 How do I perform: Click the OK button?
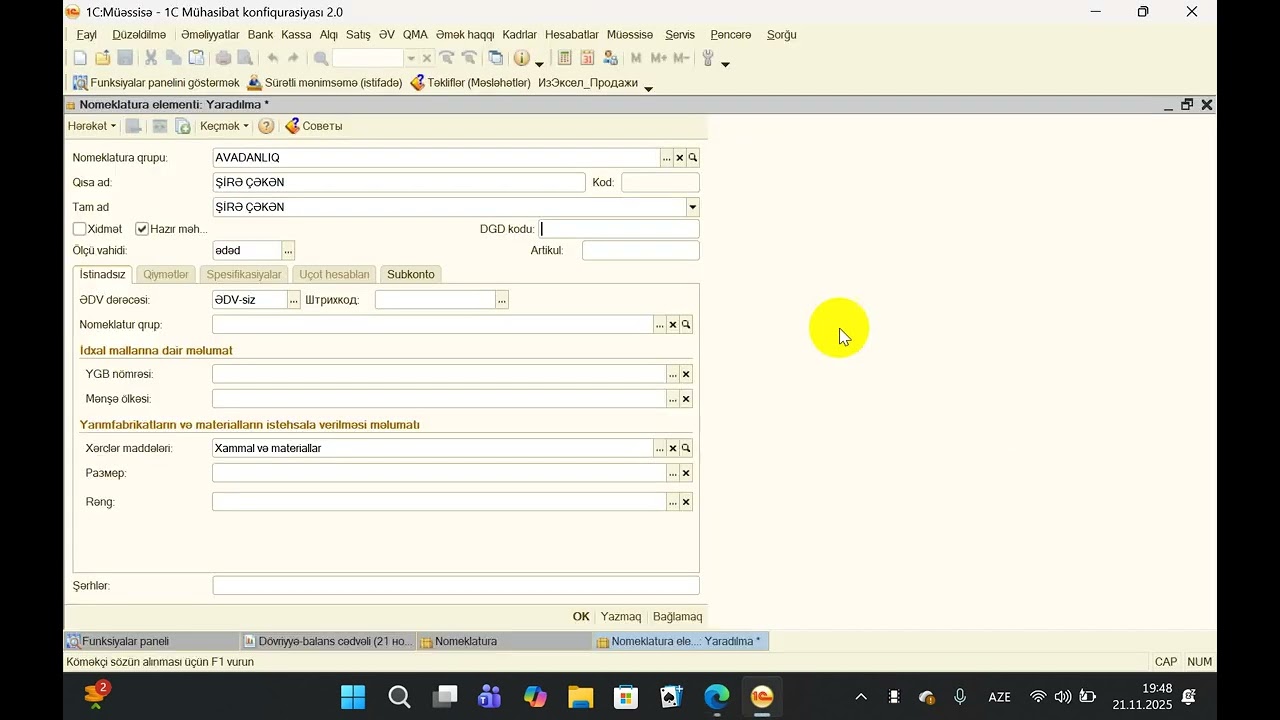click(x=581, y=616)
